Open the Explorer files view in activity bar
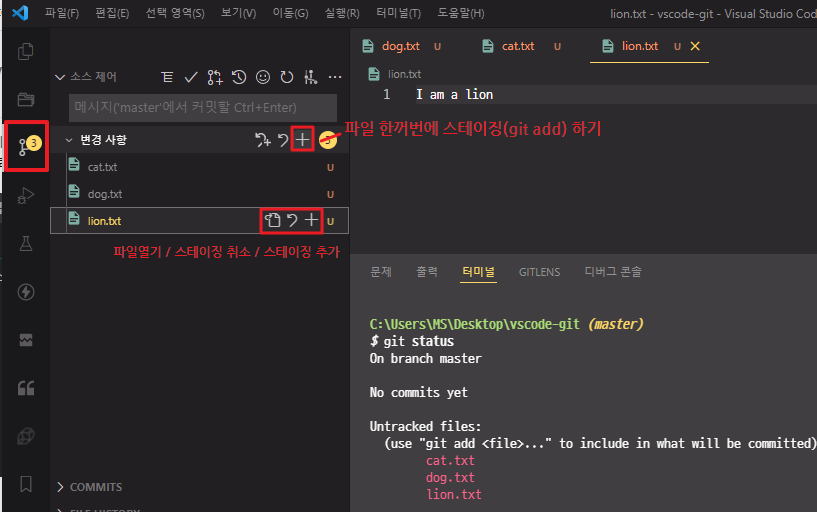This screenshot has height=512, width=817. pos(26,51)
